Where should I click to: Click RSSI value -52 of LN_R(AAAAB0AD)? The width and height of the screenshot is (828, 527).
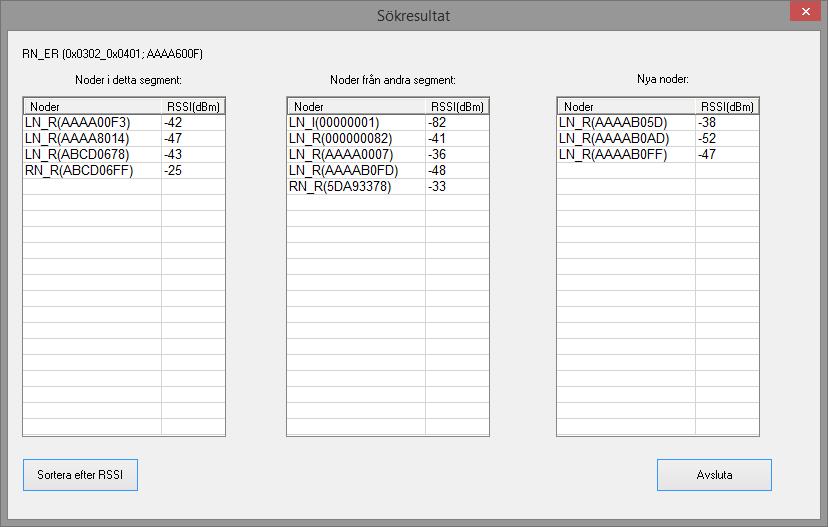pos(707,138)
